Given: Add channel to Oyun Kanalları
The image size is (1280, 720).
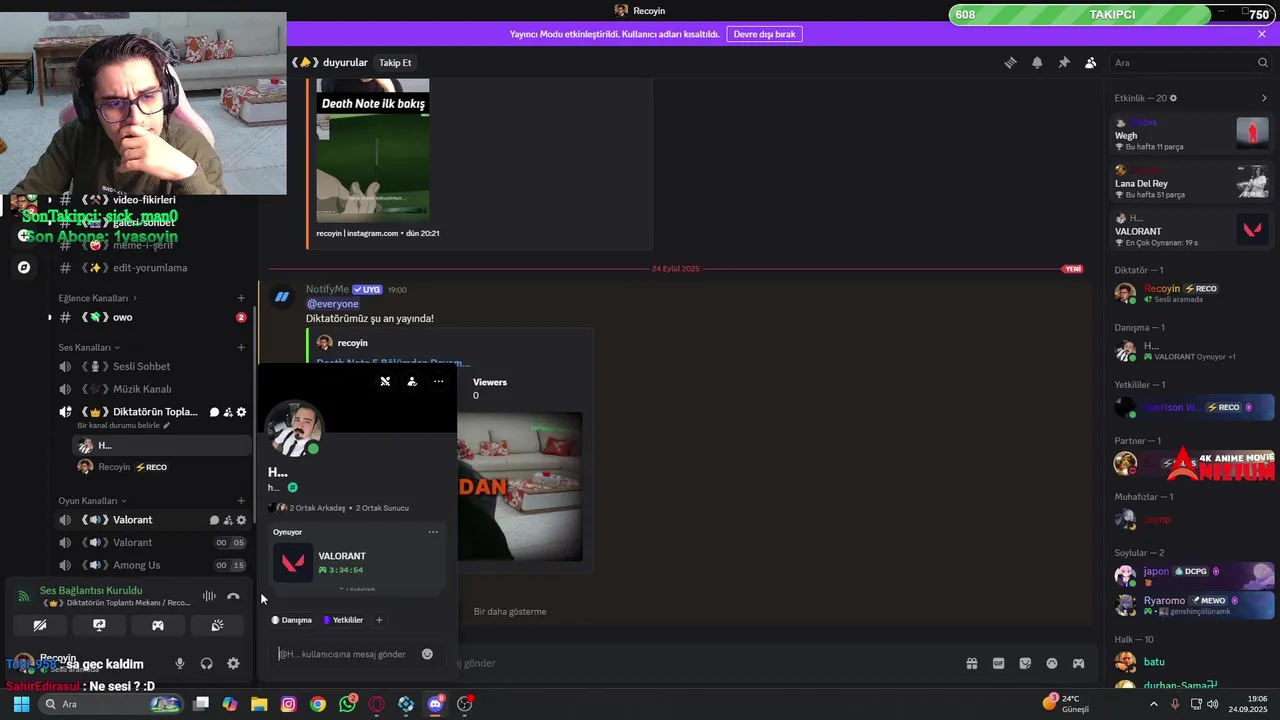Looking at the screenshot, I should (x=241, y=500).
